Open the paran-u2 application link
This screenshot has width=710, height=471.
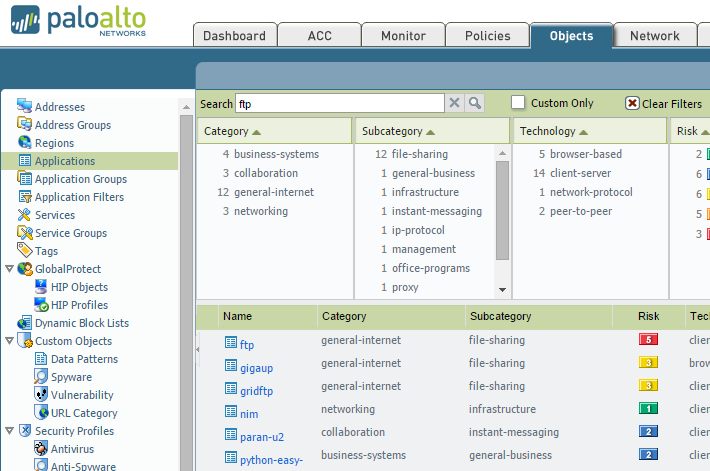(x=262, y=437)
